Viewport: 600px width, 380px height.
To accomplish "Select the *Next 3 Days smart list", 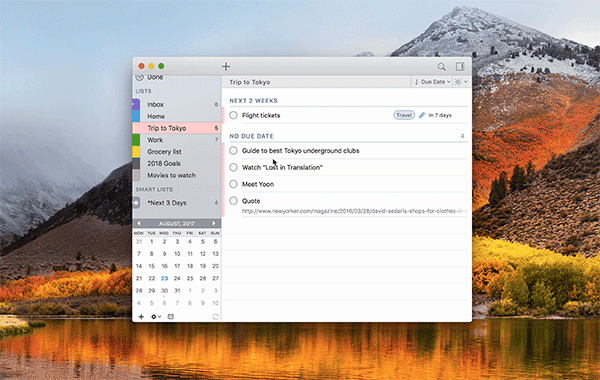I will coord(177,203).
